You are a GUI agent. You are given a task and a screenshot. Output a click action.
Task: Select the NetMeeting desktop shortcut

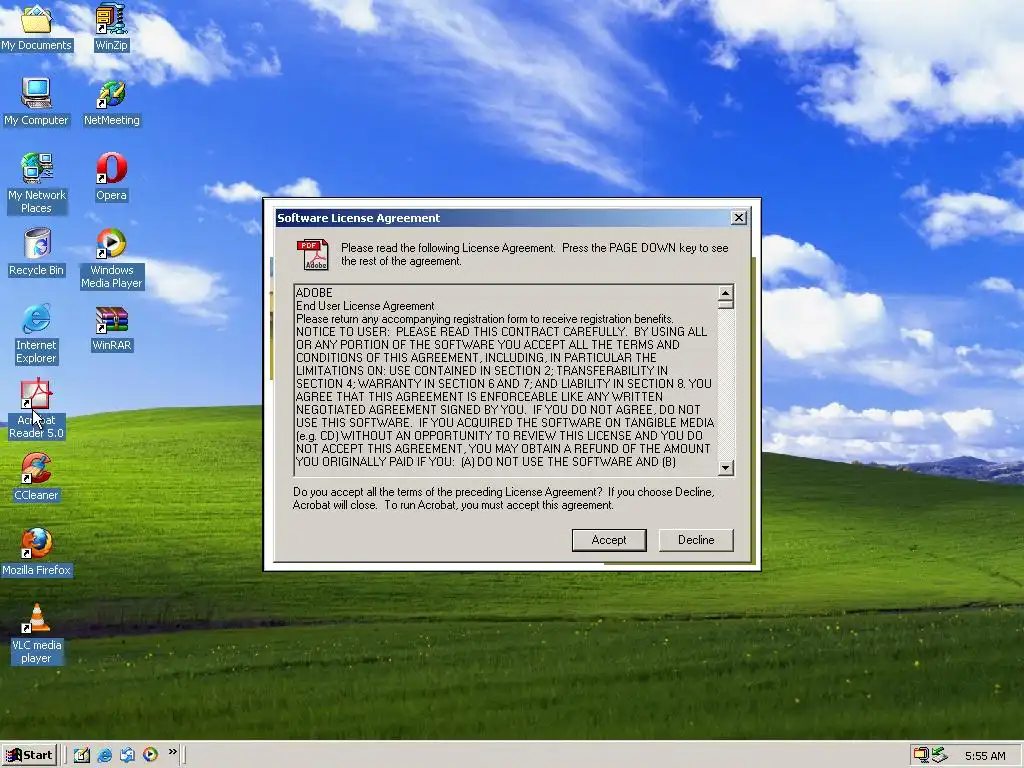pyautogui.click(x=112, y=103)
